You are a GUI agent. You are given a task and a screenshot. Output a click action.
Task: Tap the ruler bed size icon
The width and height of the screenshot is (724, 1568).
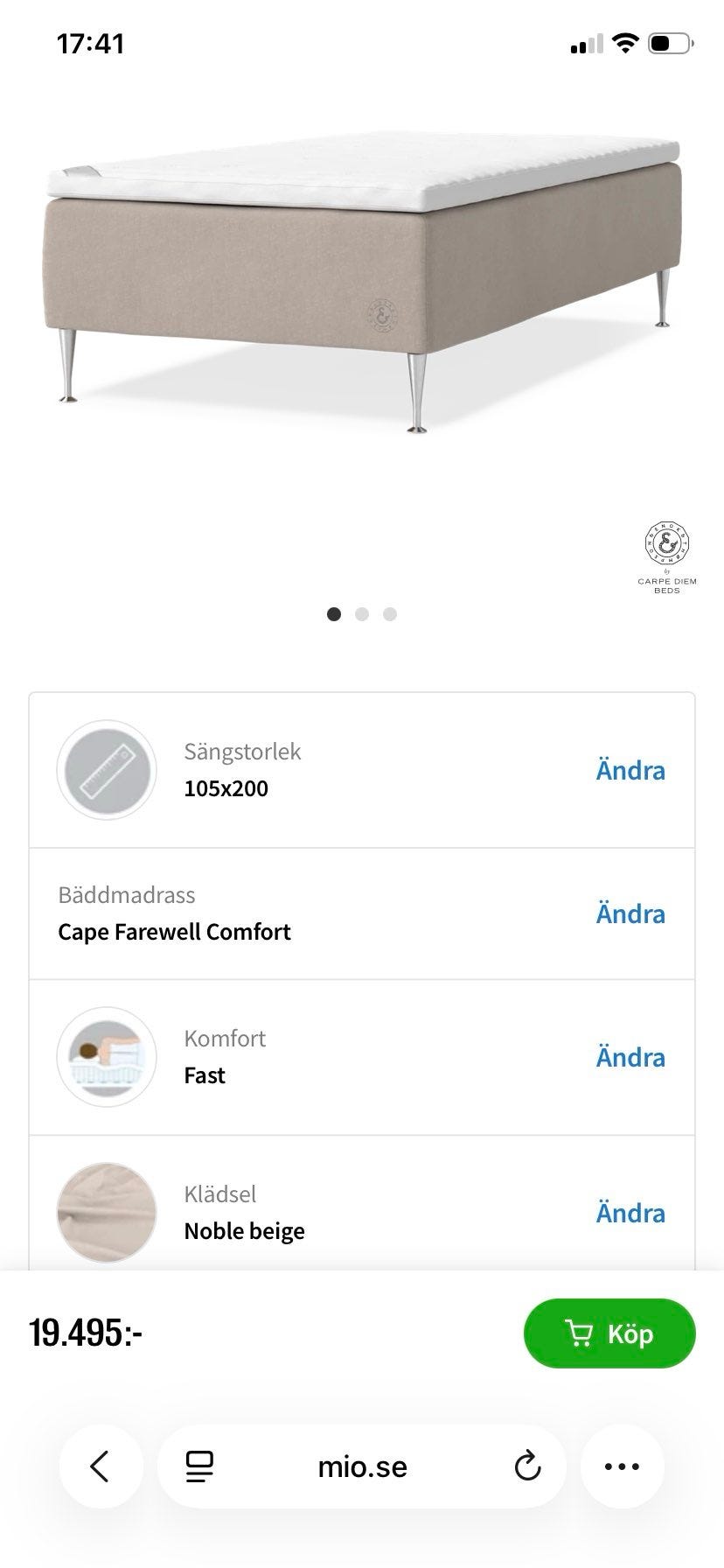point(107,770)
